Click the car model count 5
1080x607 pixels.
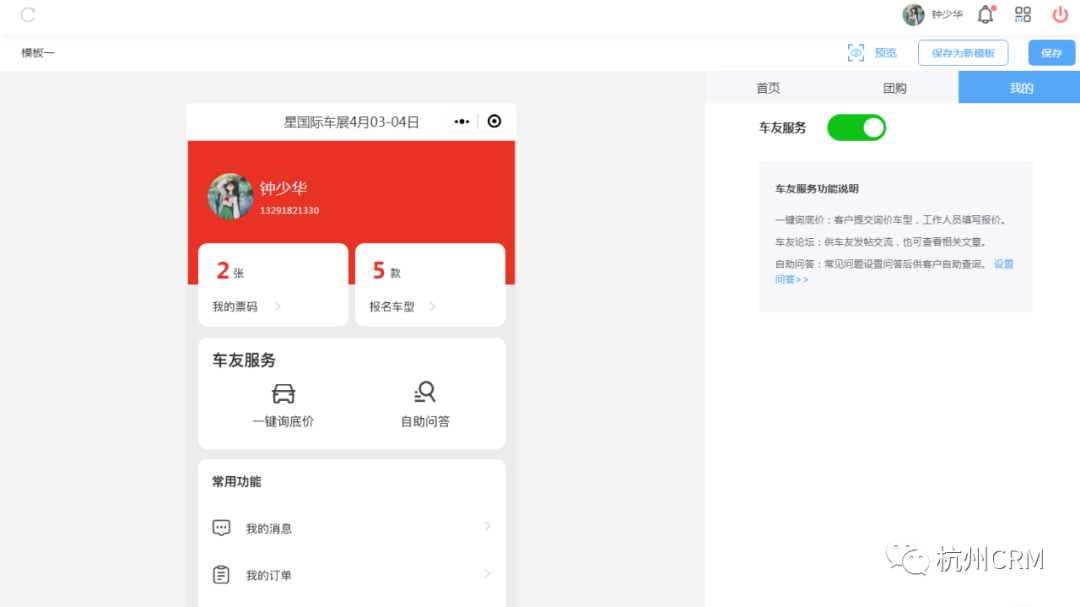pyautogui.click(x=379, y=270)
